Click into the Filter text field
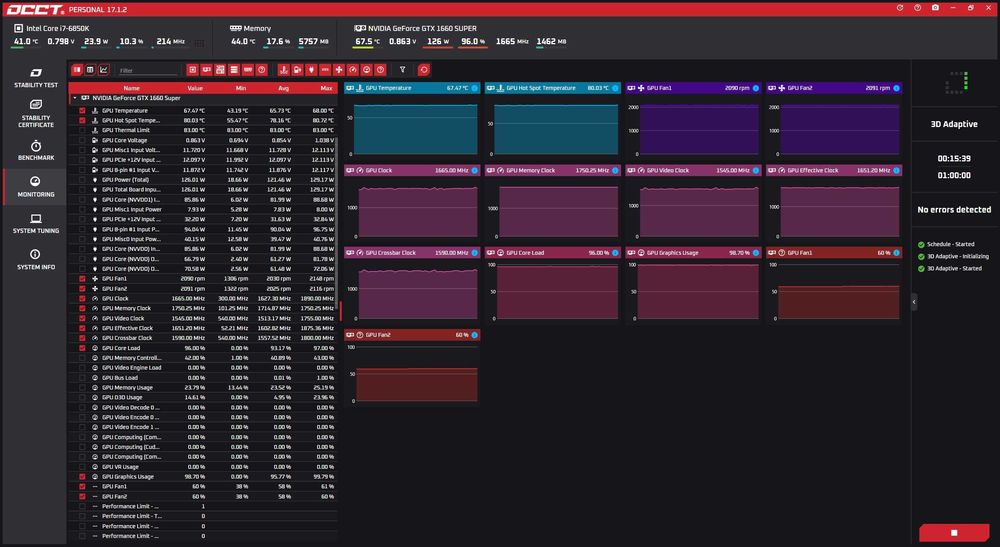The image size is (1000, 547). [x=148, y=70]
